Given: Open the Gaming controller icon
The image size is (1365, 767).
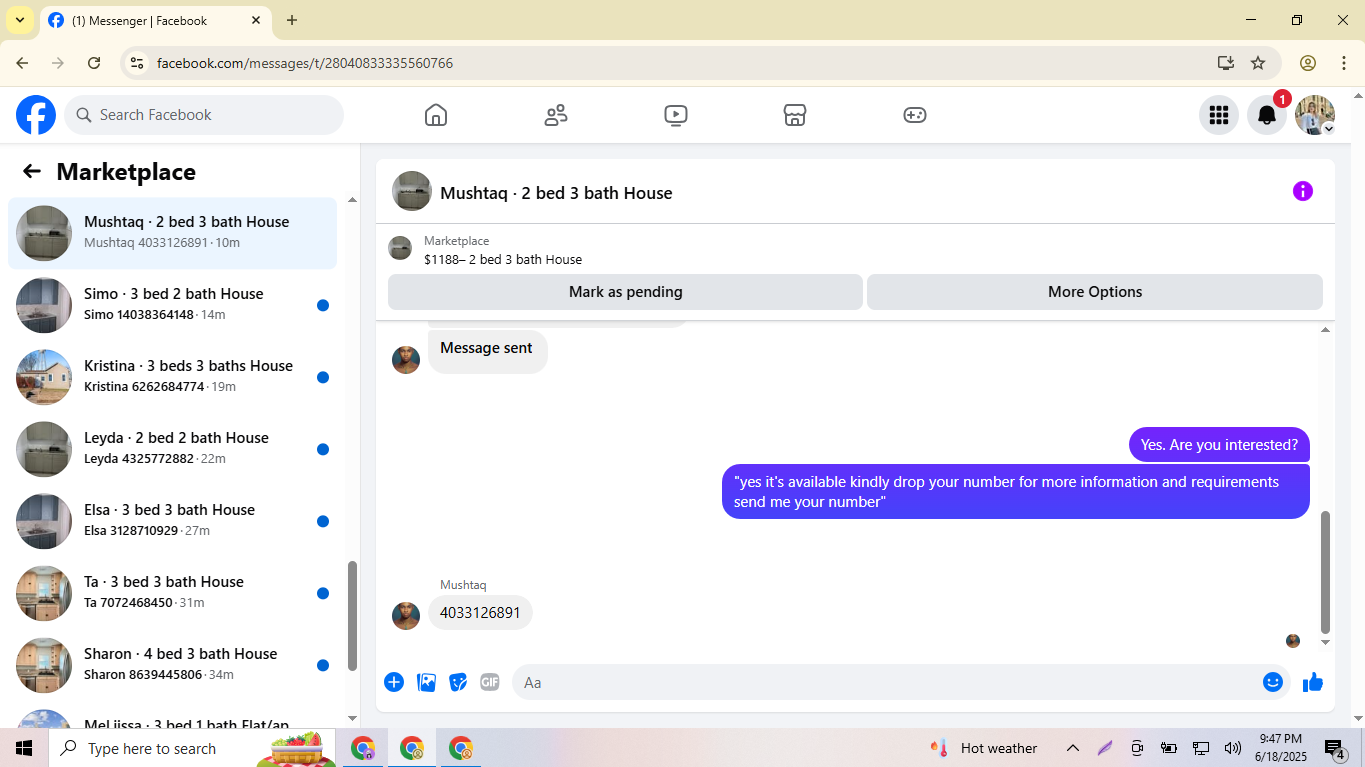Looking at the screenshot, I should [915, 115].
